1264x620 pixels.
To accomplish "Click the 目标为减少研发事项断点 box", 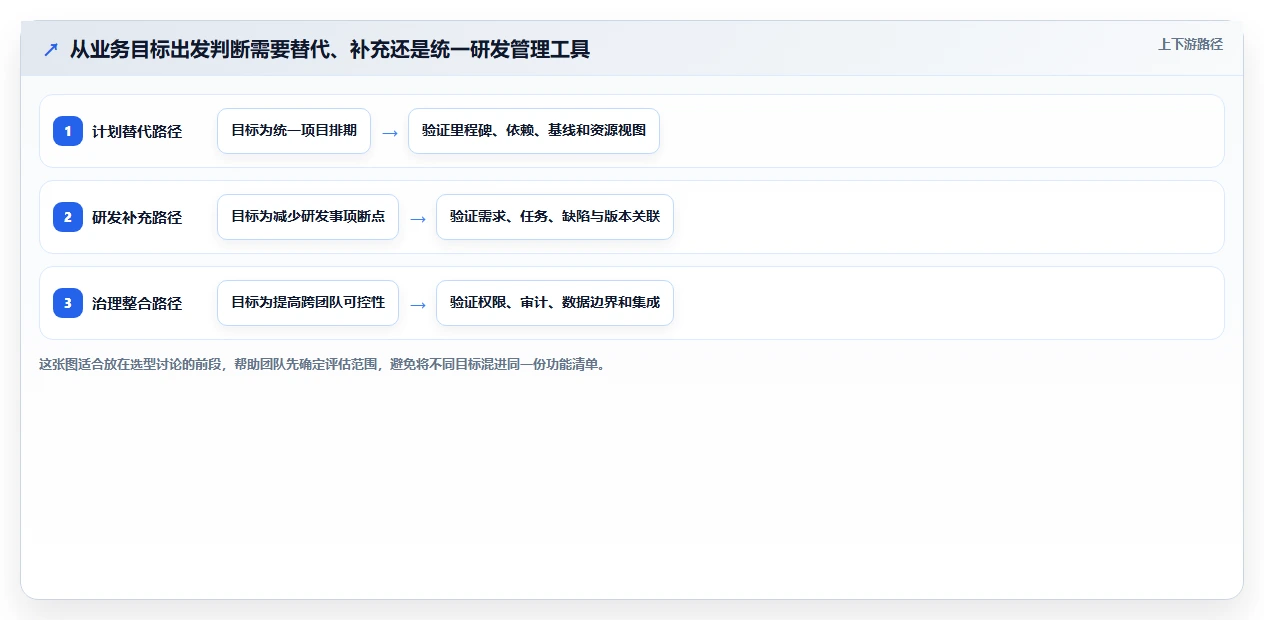I will click(308, 217).
